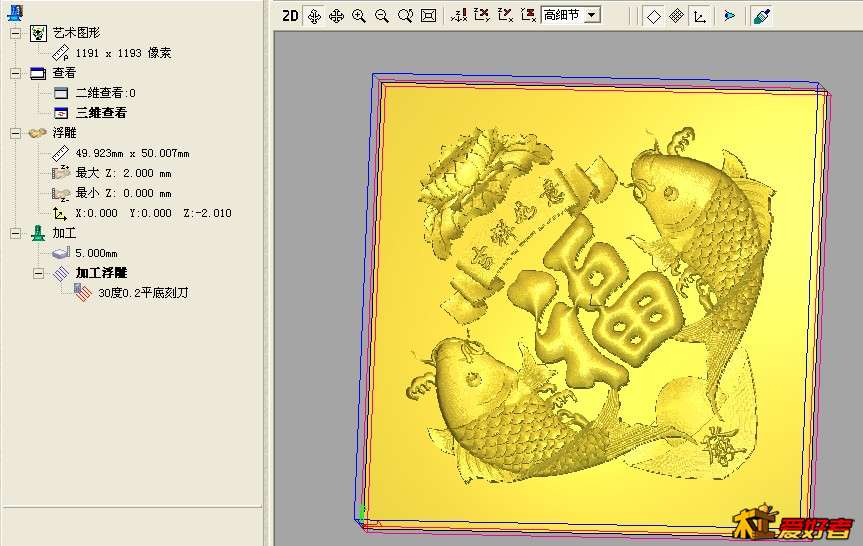Click the 加工浮雕 hatched toolpath icon
The height and width of the screenshot is (546, 863).
point(61,274)
